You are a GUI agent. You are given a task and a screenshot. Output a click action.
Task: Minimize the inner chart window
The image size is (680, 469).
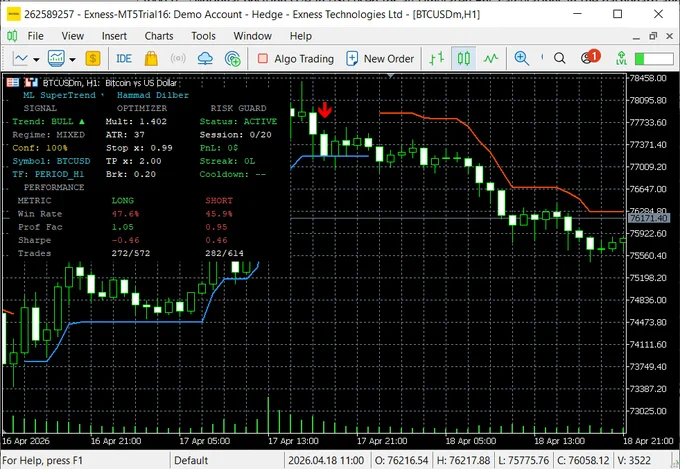636,37
